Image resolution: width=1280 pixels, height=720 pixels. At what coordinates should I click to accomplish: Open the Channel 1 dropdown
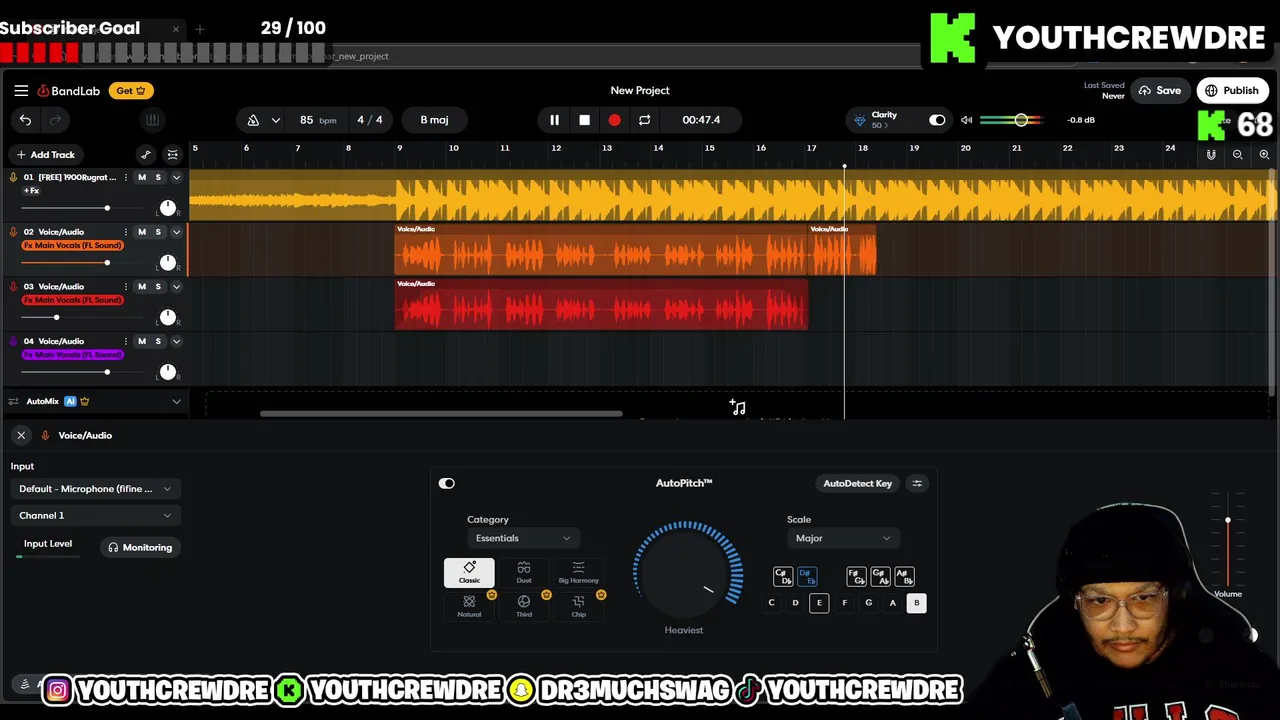(x=95, y=516)
